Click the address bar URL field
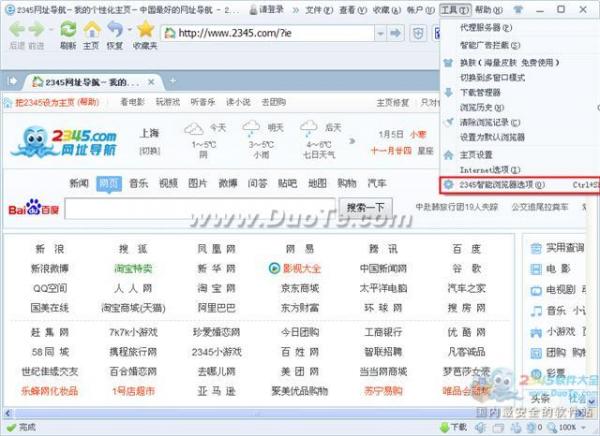Image resolution: width=600 pixels, height=436 pixels. click(268, 33)
